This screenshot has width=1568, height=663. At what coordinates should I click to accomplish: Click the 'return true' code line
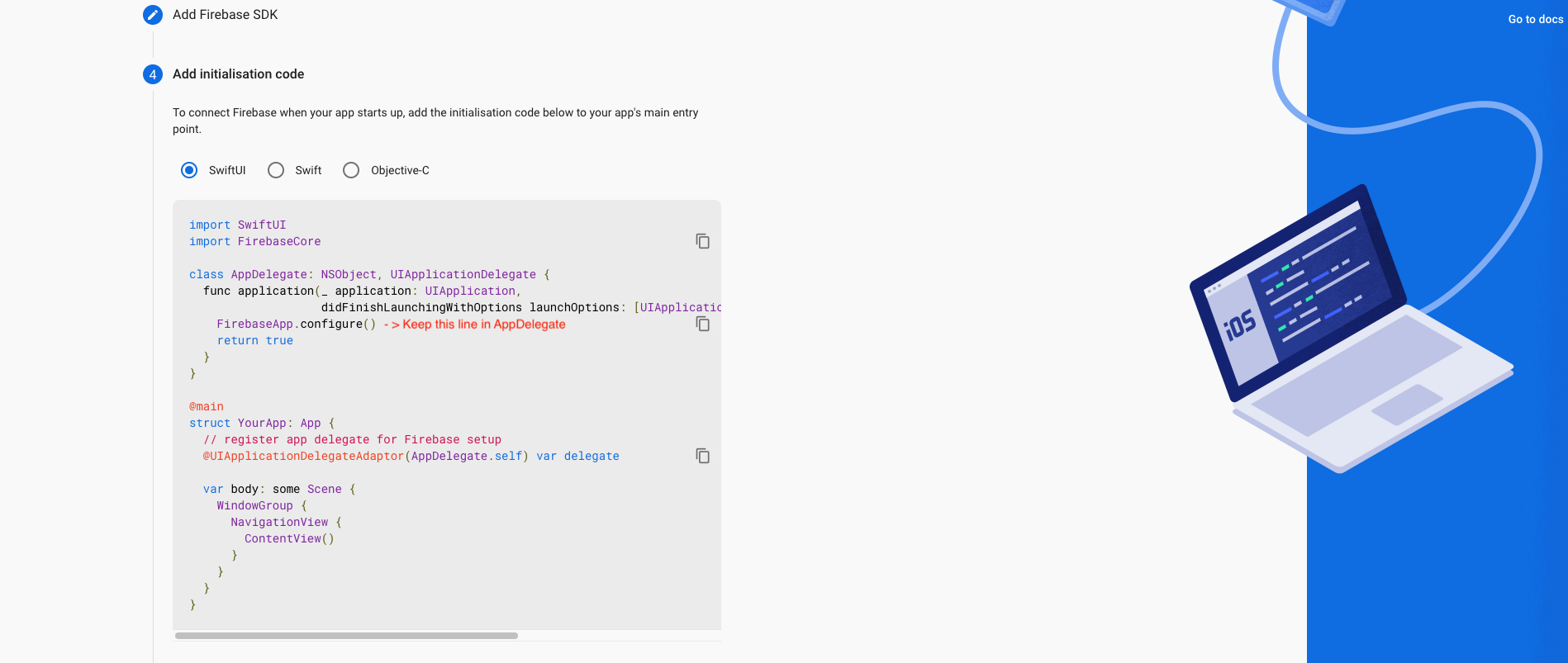pyautogui.click(x=255, y=340)
